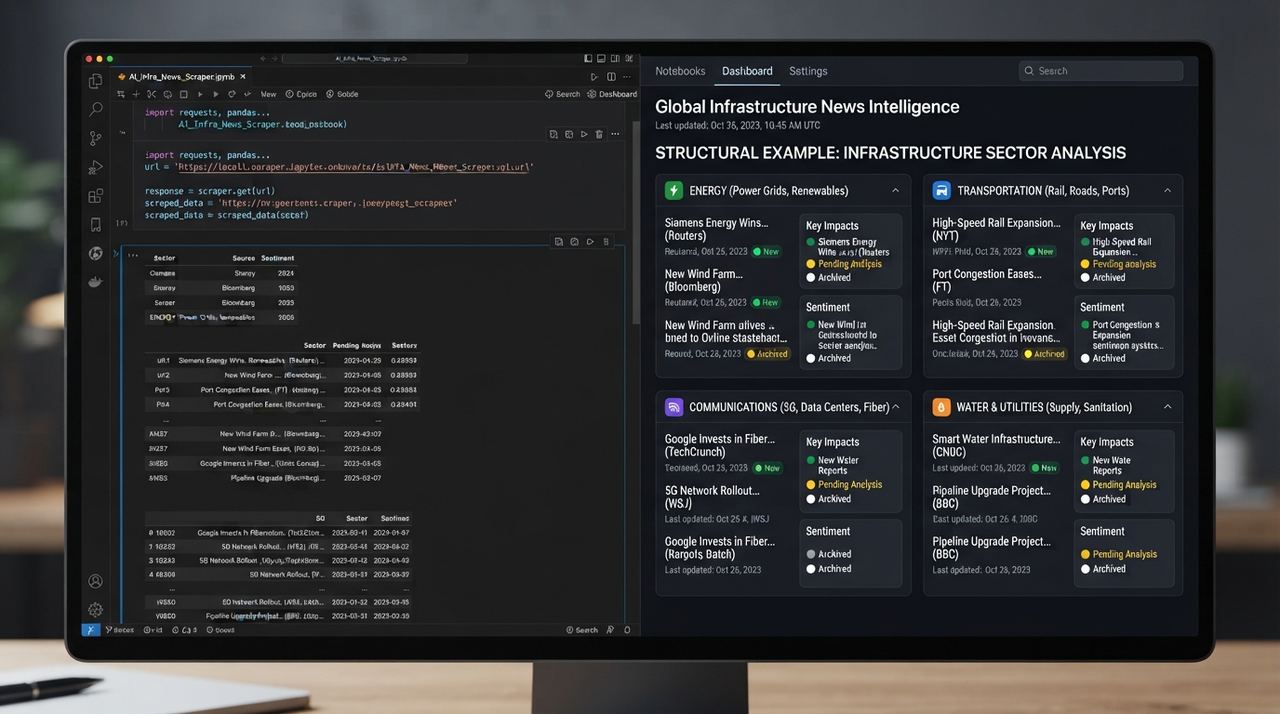The image size is (1280, 714).
Task: Click the delete cell trash icon
Action: point(599,134)
